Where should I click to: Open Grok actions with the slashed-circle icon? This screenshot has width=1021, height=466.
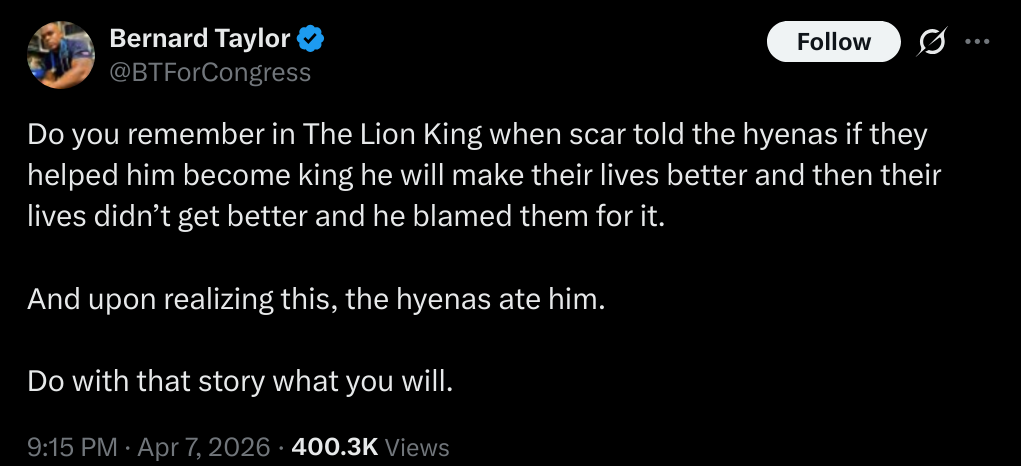coord(932,42)
